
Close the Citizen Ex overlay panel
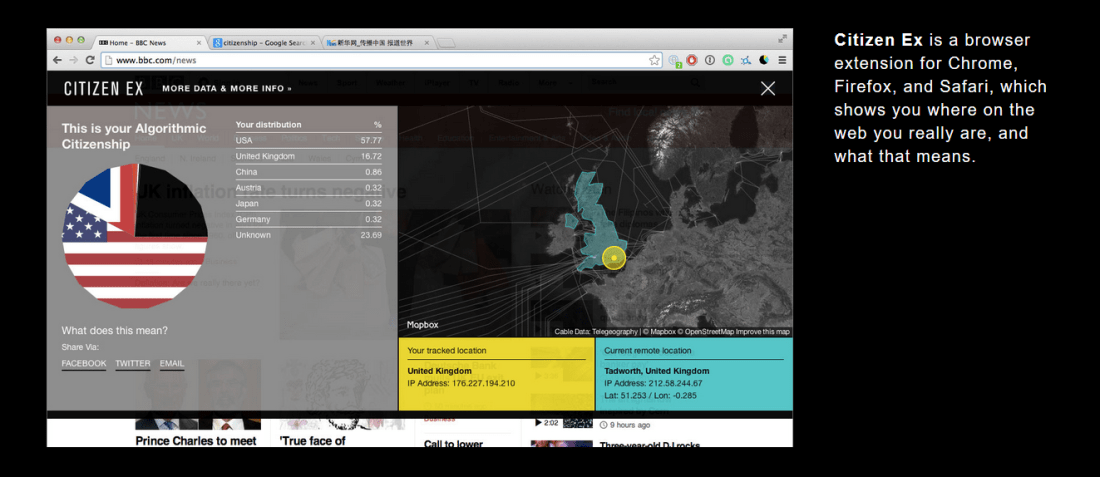(767, 88)
